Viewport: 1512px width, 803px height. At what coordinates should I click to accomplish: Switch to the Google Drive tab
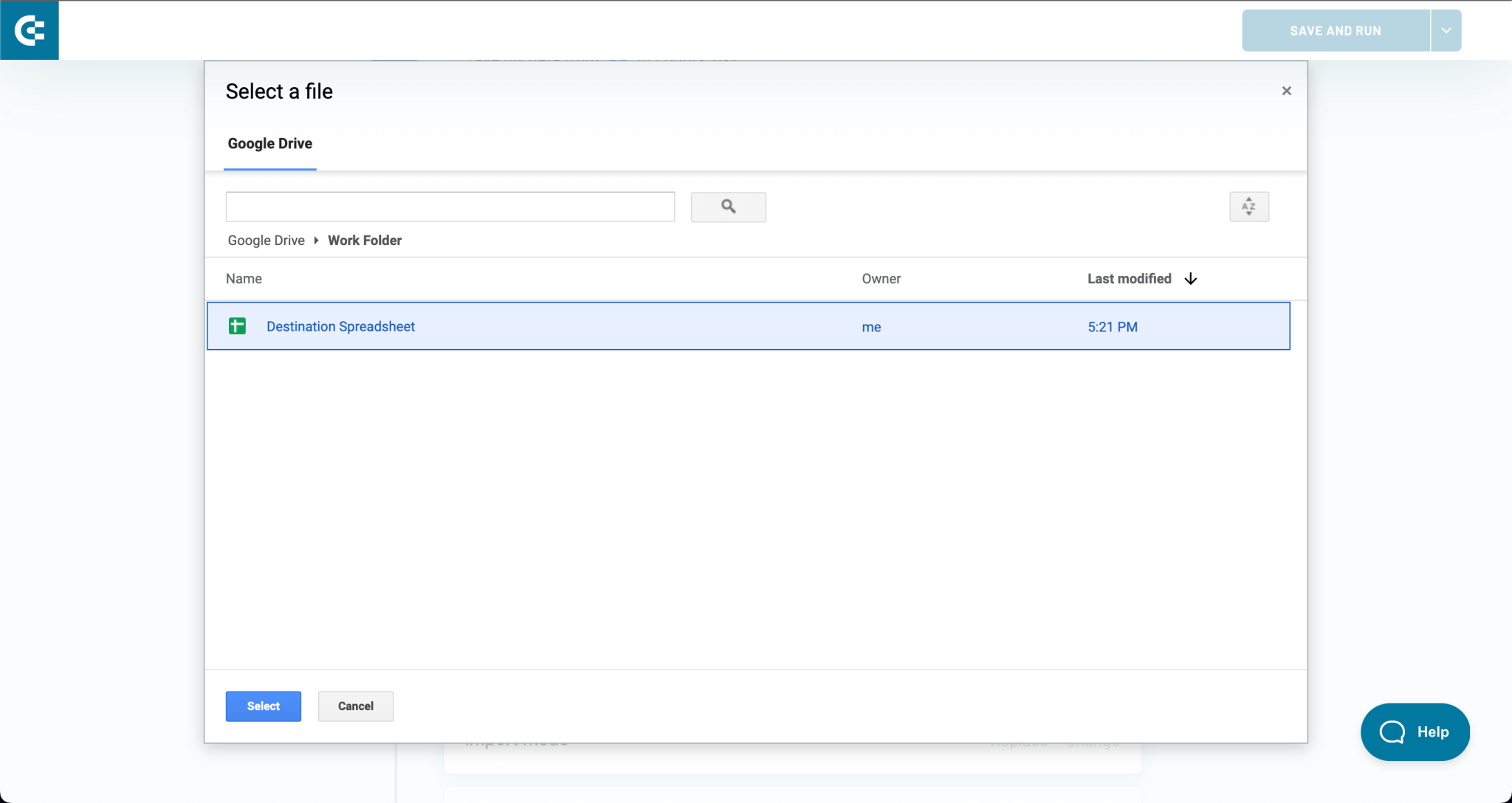(269, 143)
